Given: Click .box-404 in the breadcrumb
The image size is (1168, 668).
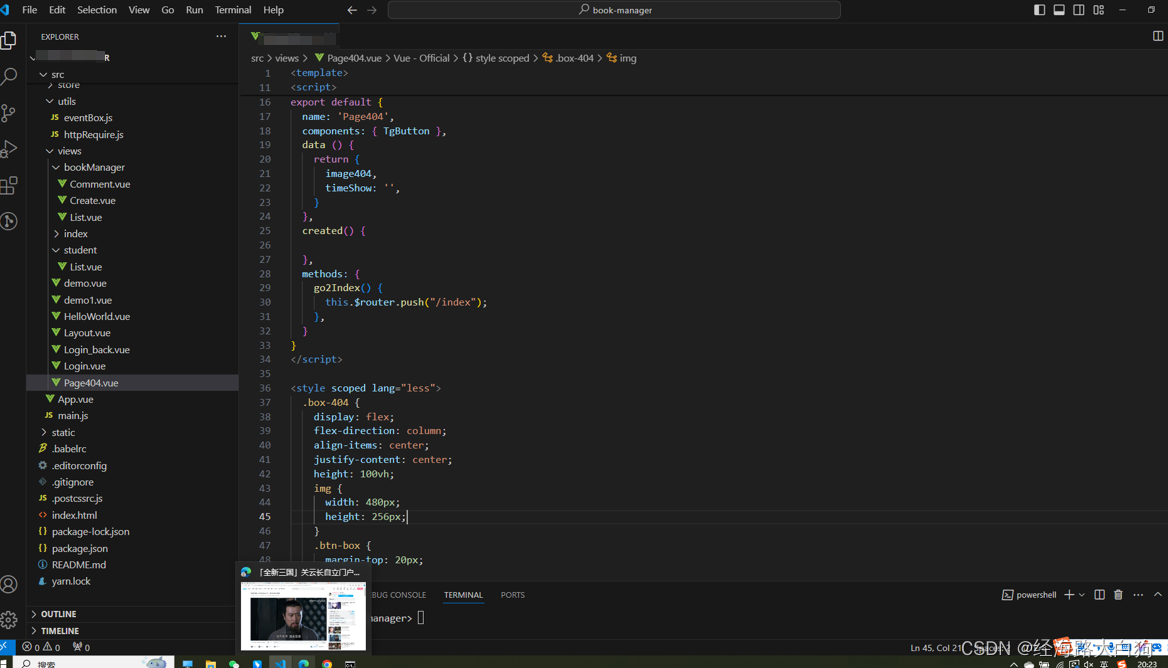Looking at the screenshot, I should pos(575,58).
